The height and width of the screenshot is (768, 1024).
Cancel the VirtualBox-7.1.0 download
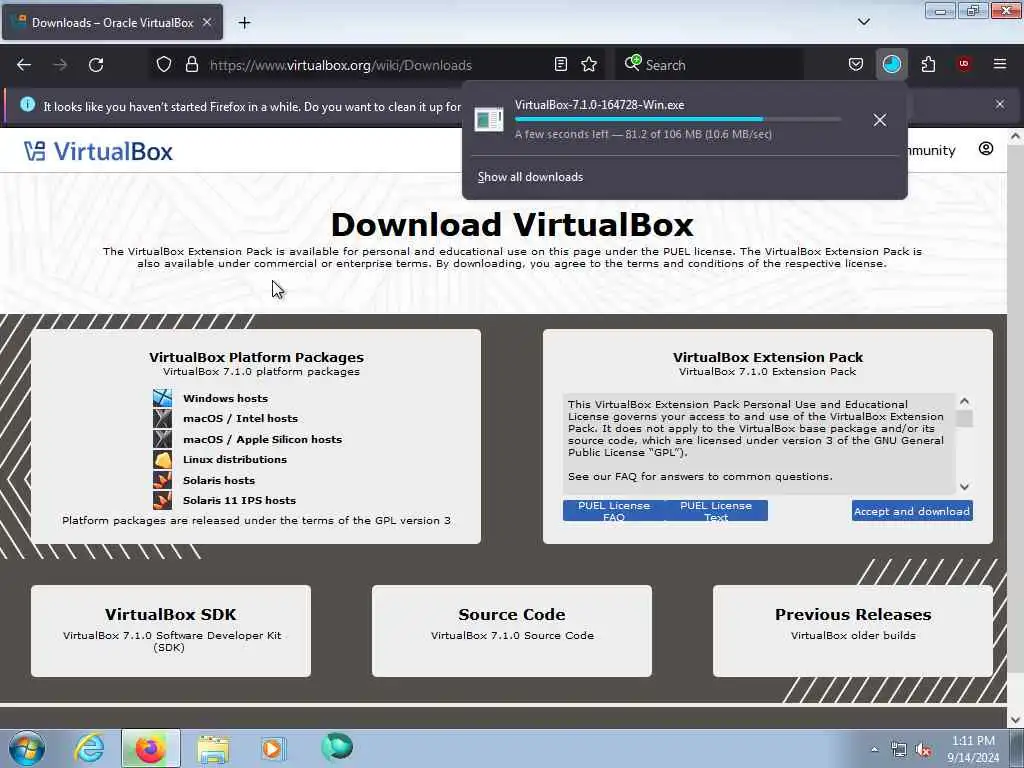point(880,120)
